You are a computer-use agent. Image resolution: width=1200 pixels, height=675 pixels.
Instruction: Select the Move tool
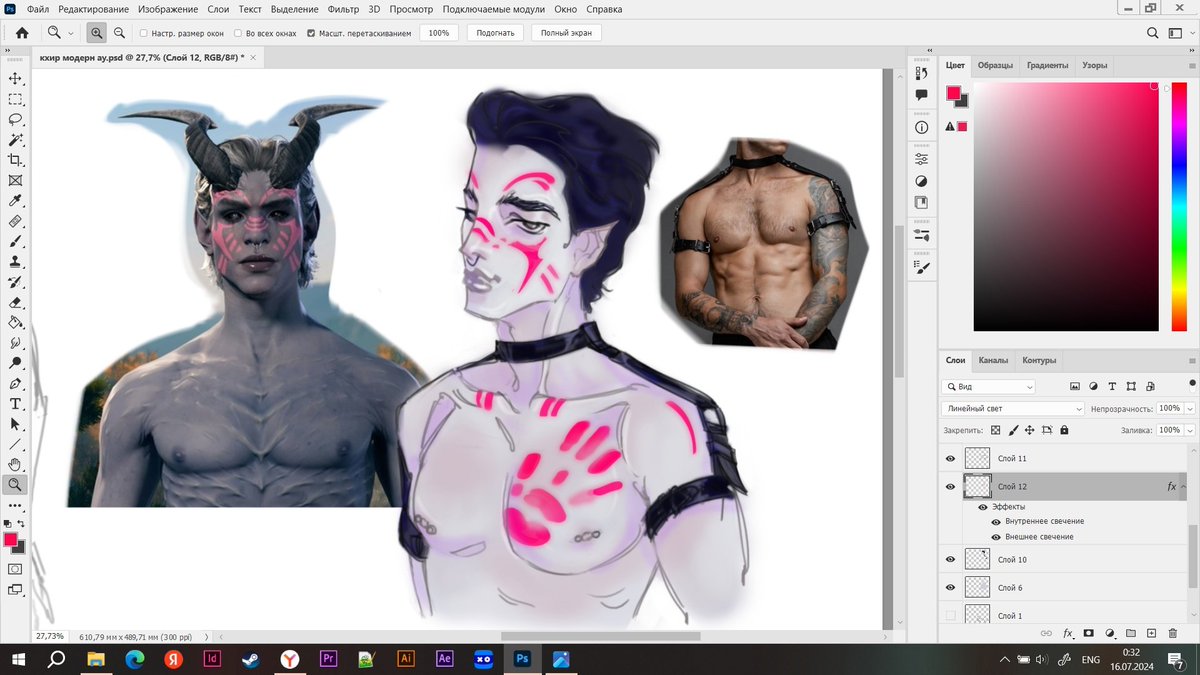15,78
